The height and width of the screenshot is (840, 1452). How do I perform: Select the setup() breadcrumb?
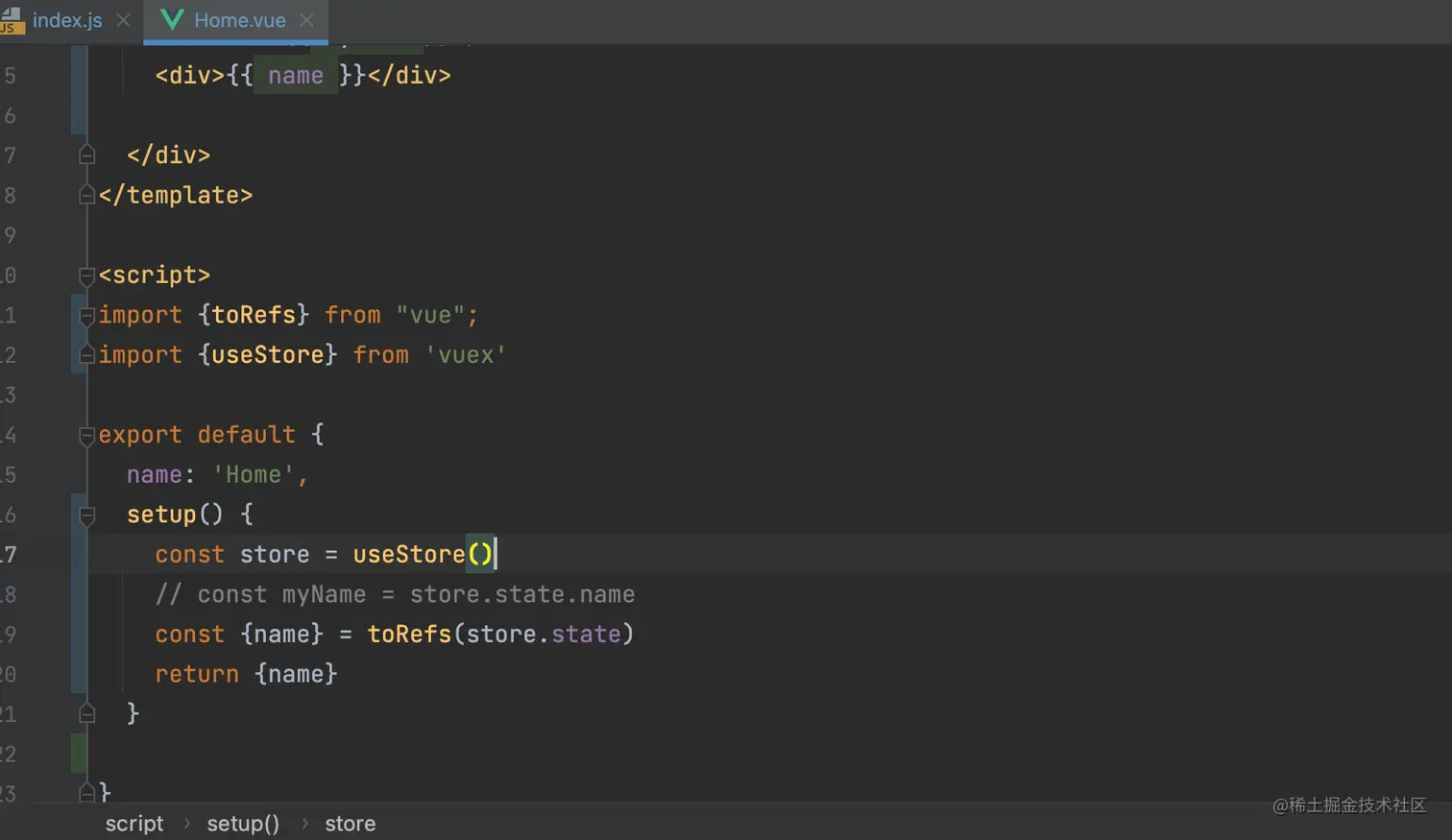tap(243, 824)
